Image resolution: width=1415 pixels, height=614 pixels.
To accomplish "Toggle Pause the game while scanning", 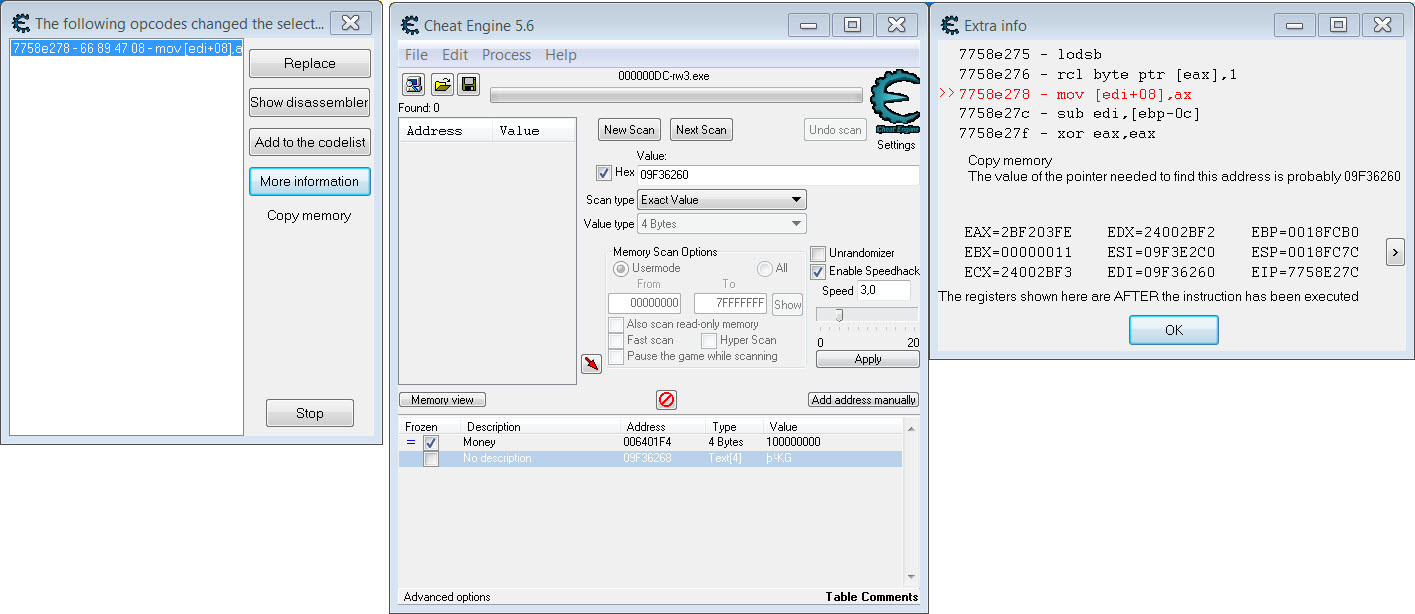I will pos(616,357).
